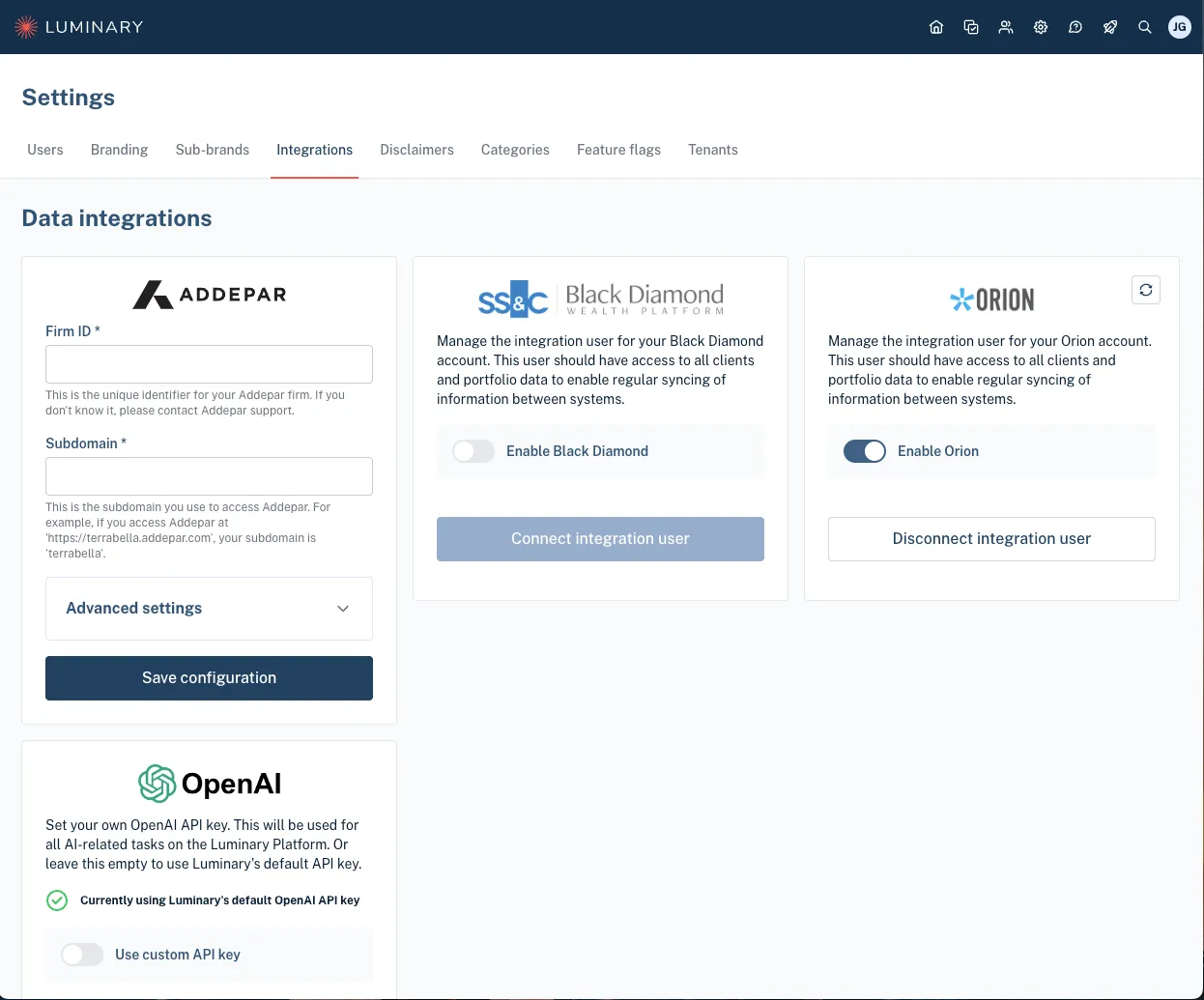
Task: Go to the Categories tab
Action: coord(515,150)
